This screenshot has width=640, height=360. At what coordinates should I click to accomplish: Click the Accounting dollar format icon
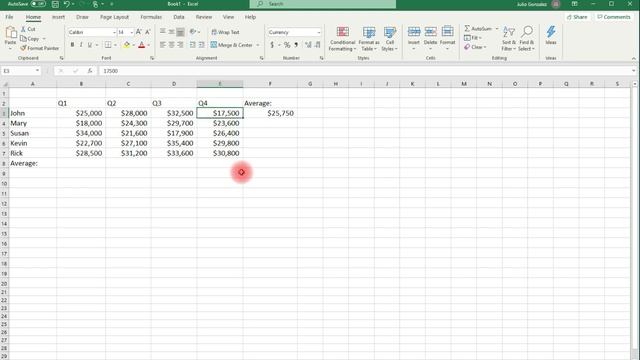272,45
